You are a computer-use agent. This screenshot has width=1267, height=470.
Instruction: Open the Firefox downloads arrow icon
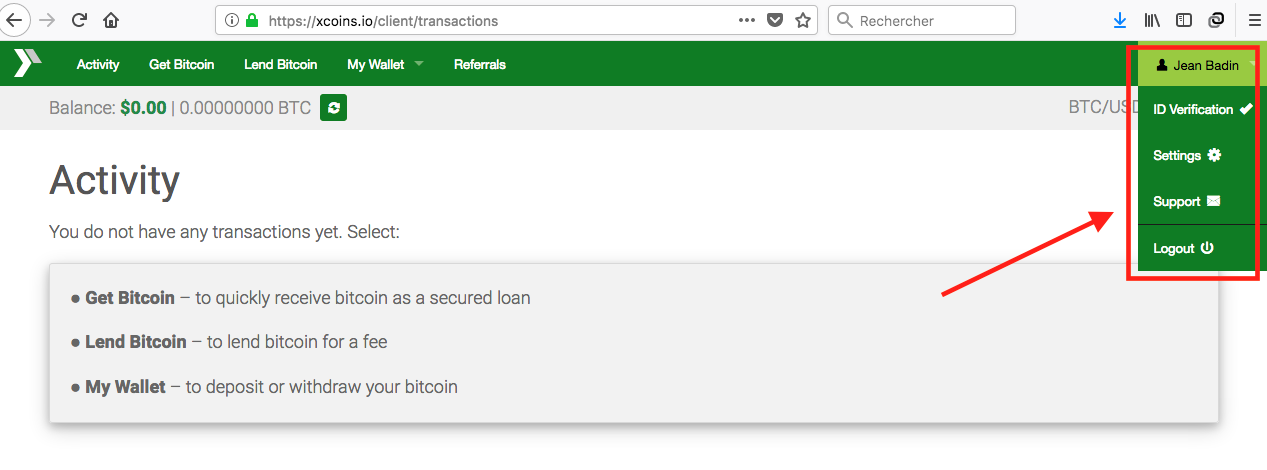click(1120, 20)
